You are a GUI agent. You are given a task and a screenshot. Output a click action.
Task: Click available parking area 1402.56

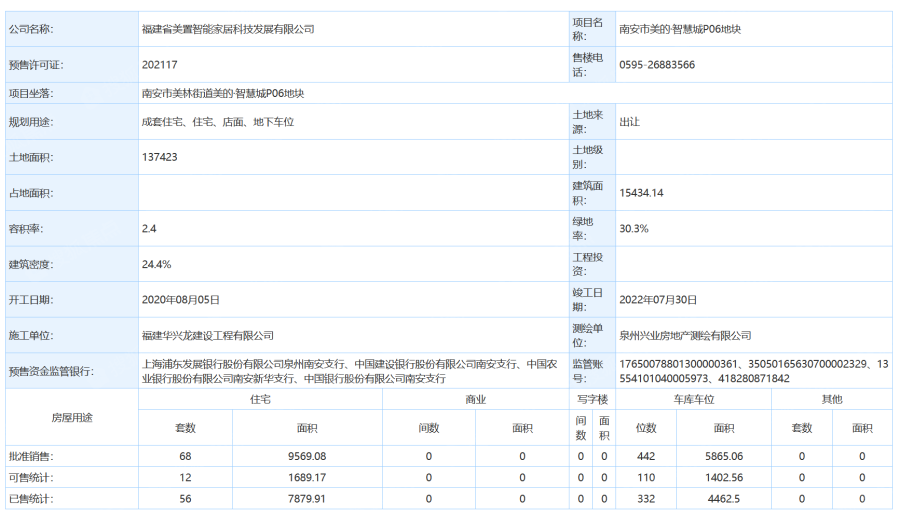pos(724,478)
